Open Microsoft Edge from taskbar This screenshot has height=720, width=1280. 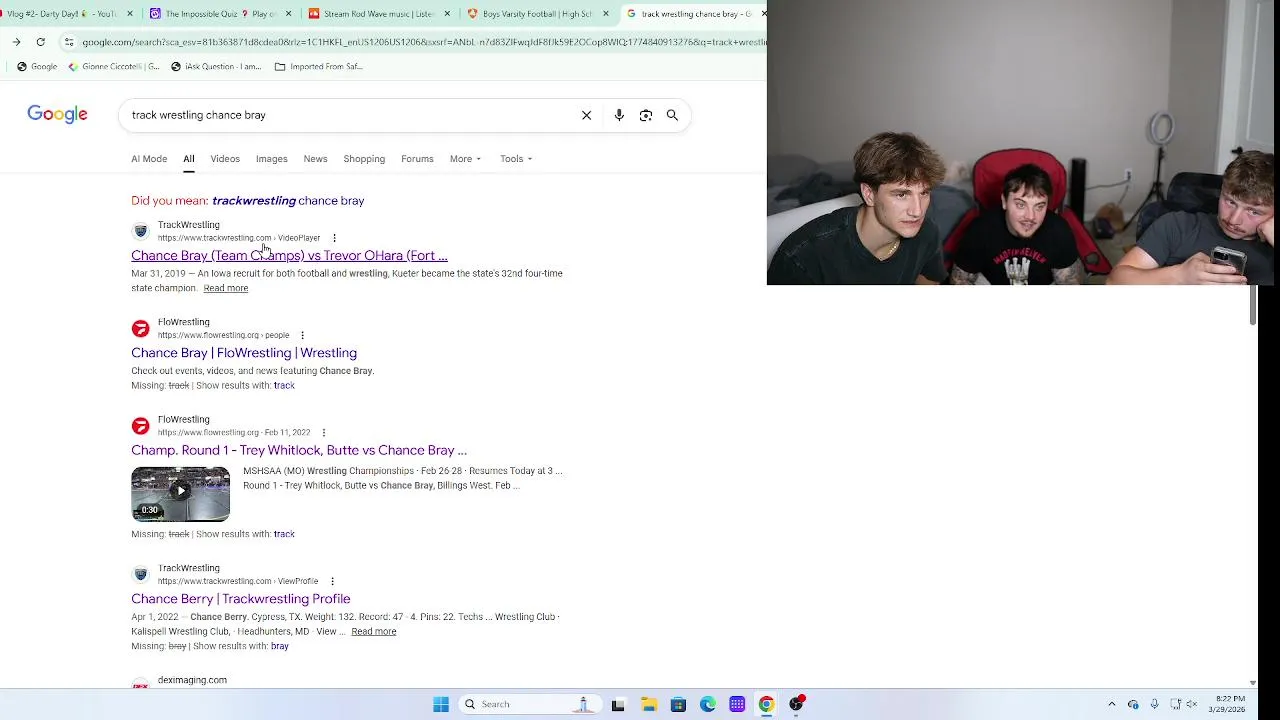(708, 704)
